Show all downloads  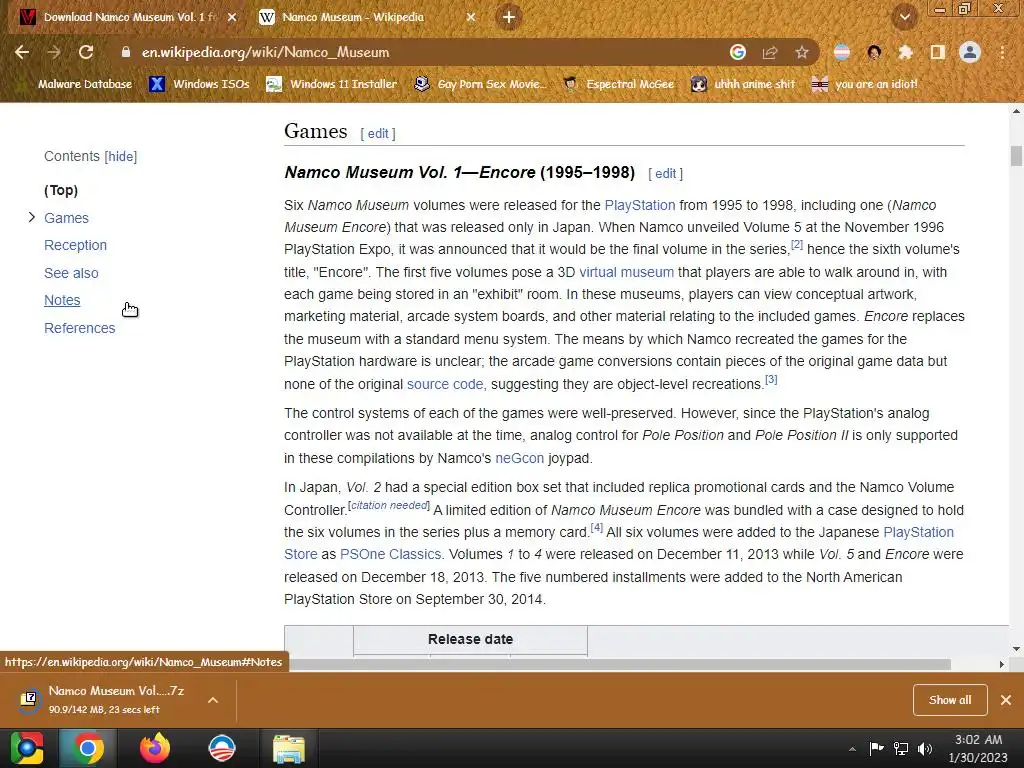pos(950,700)
